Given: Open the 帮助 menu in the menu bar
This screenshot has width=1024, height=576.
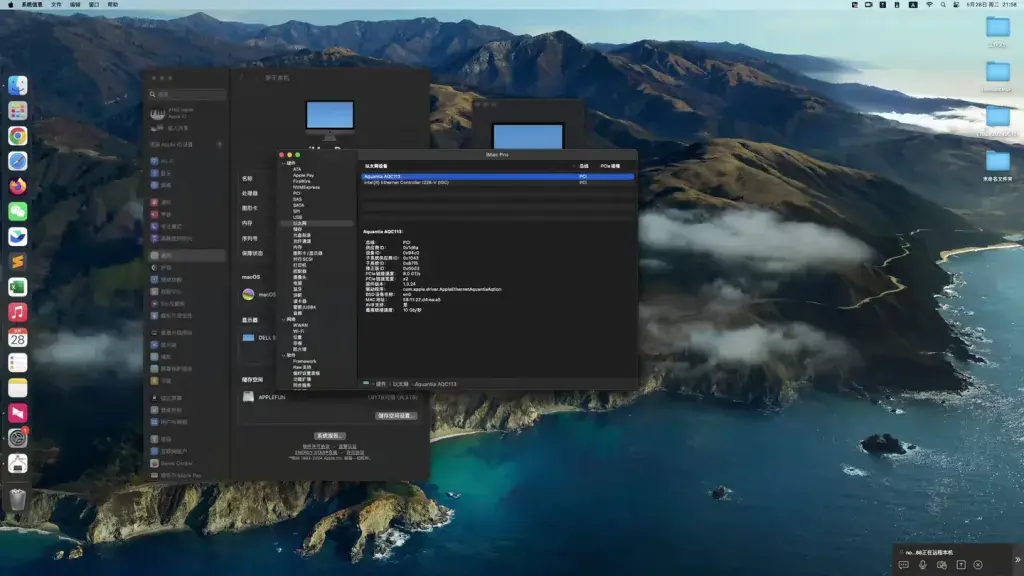Looking at the screenshot, I should (x=113, y=5).
